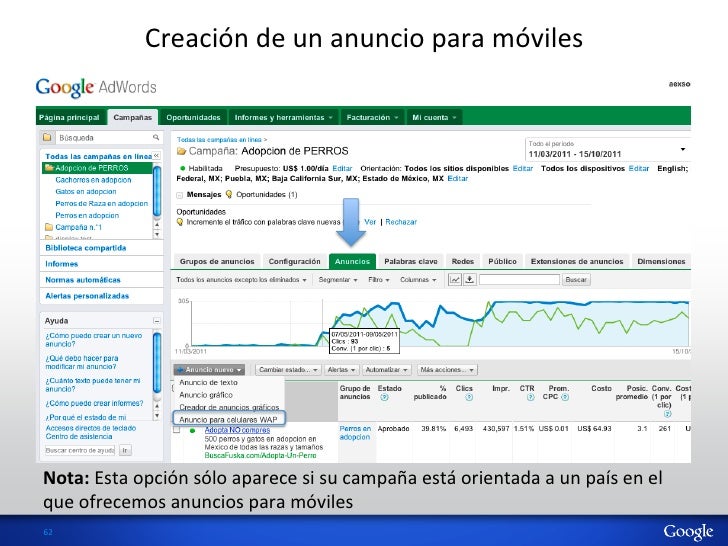Open Todos los anuncios excepto los eliminados filter
The width and height of the screenshot is (728, 546).
pyautogui.click(x=241, y=280)
